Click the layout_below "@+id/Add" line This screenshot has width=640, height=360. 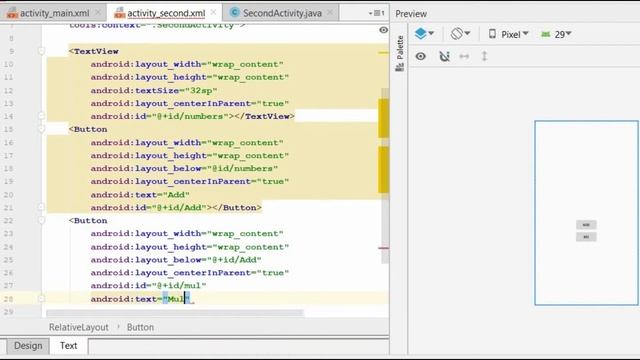tap(176, 260)
